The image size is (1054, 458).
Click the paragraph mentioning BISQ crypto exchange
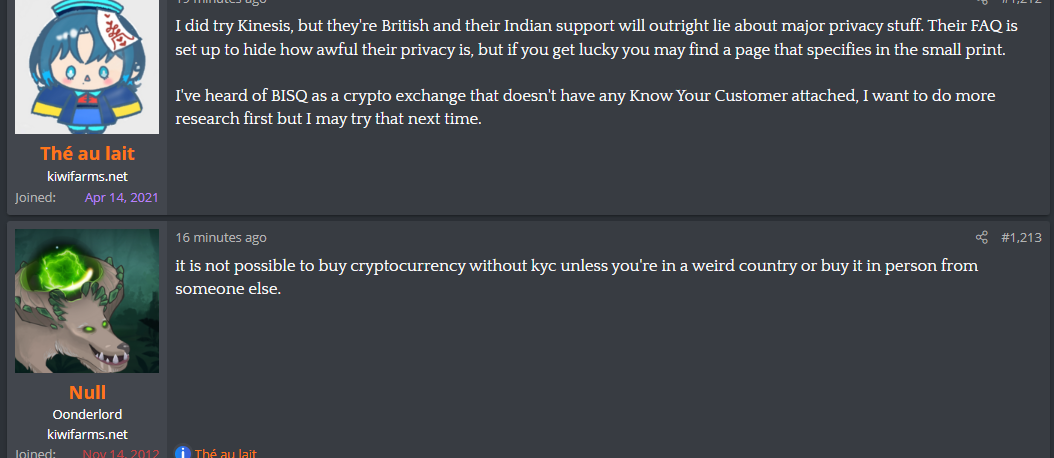(585, 107)
